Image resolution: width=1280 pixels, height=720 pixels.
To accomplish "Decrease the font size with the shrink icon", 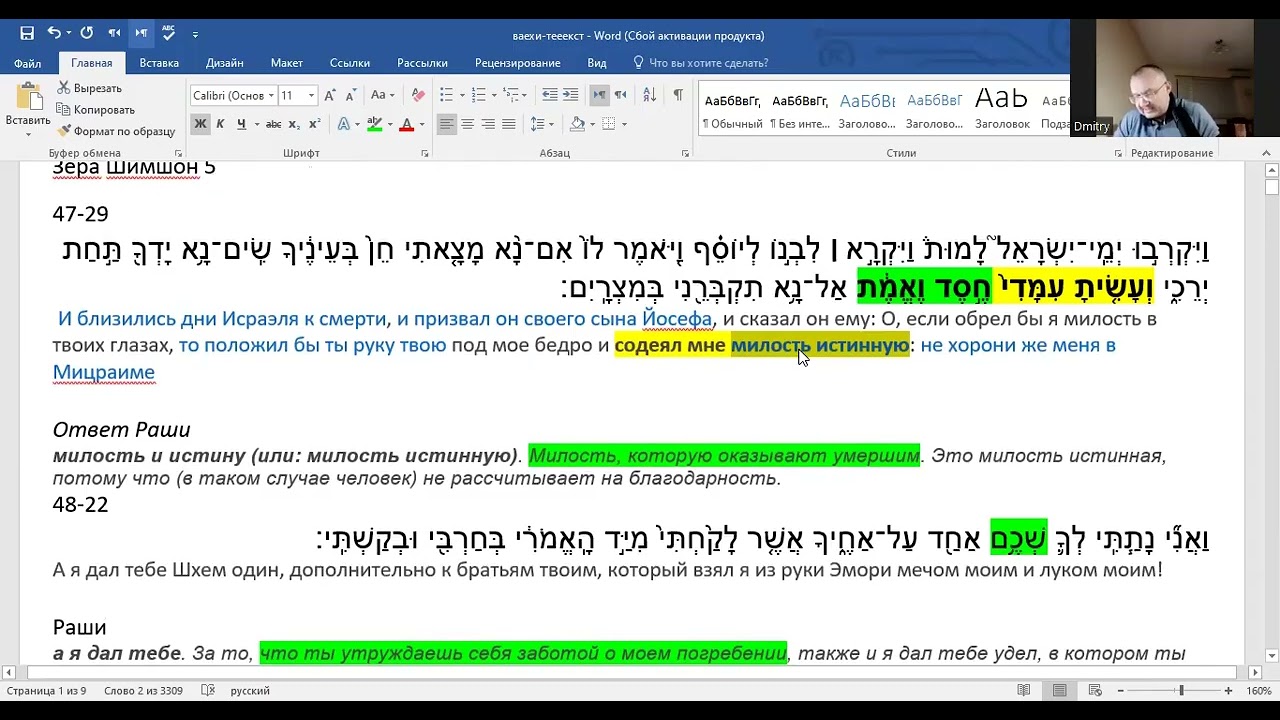I will (351, 95).
